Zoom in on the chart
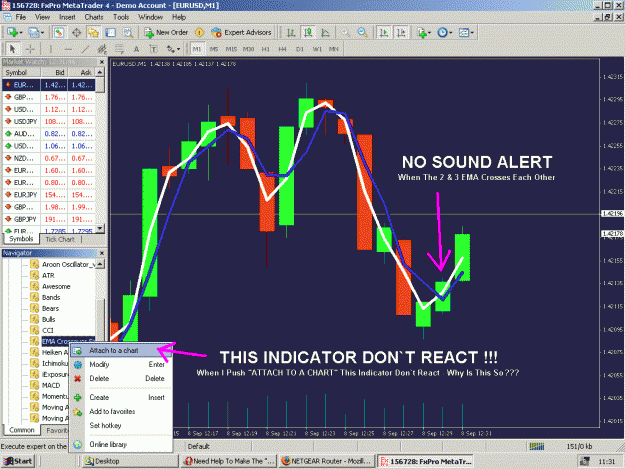 click(345, 33)
